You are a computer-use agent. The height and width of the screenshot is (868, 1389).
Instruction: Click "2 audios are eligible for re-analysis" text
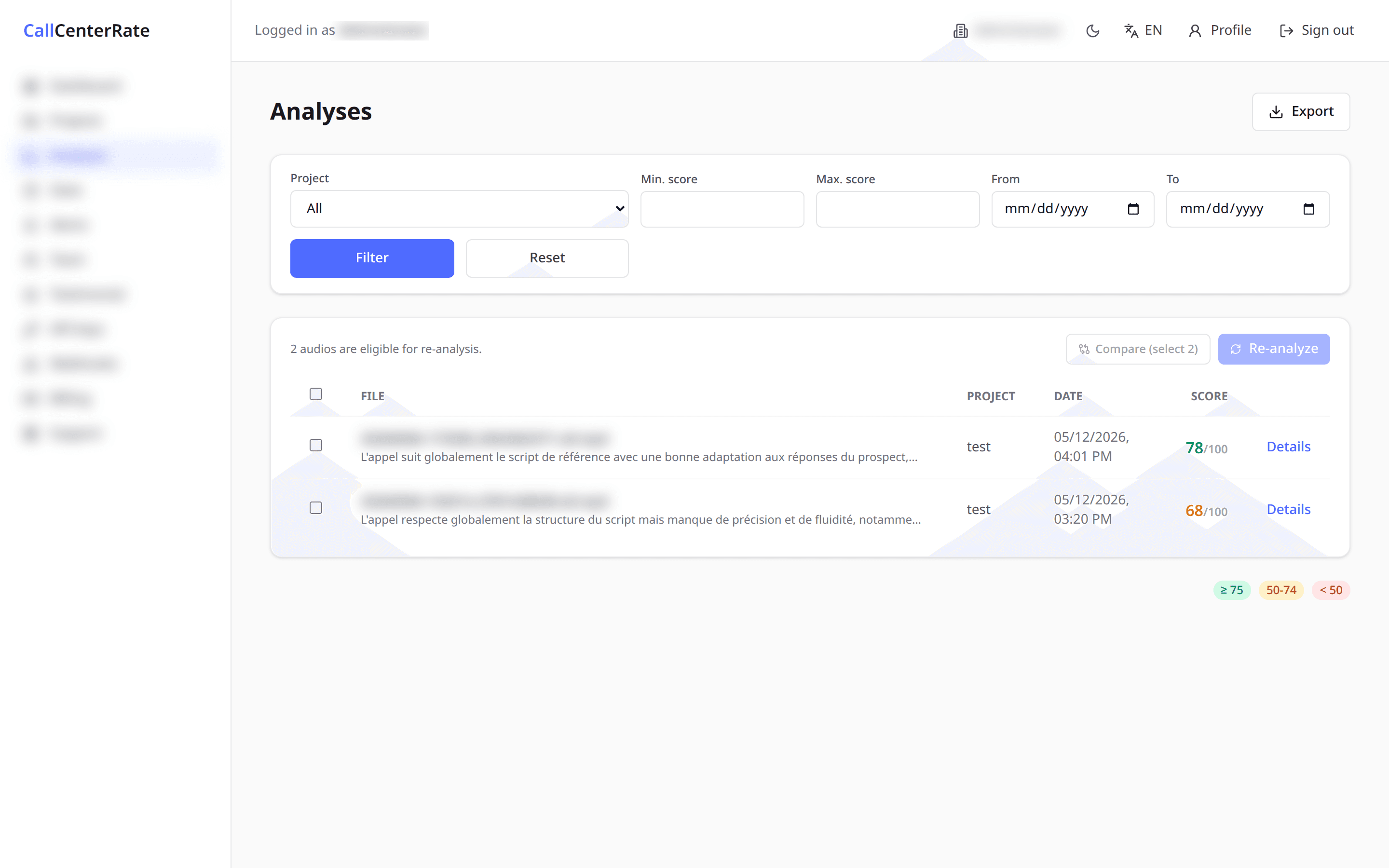coord(386,349)
